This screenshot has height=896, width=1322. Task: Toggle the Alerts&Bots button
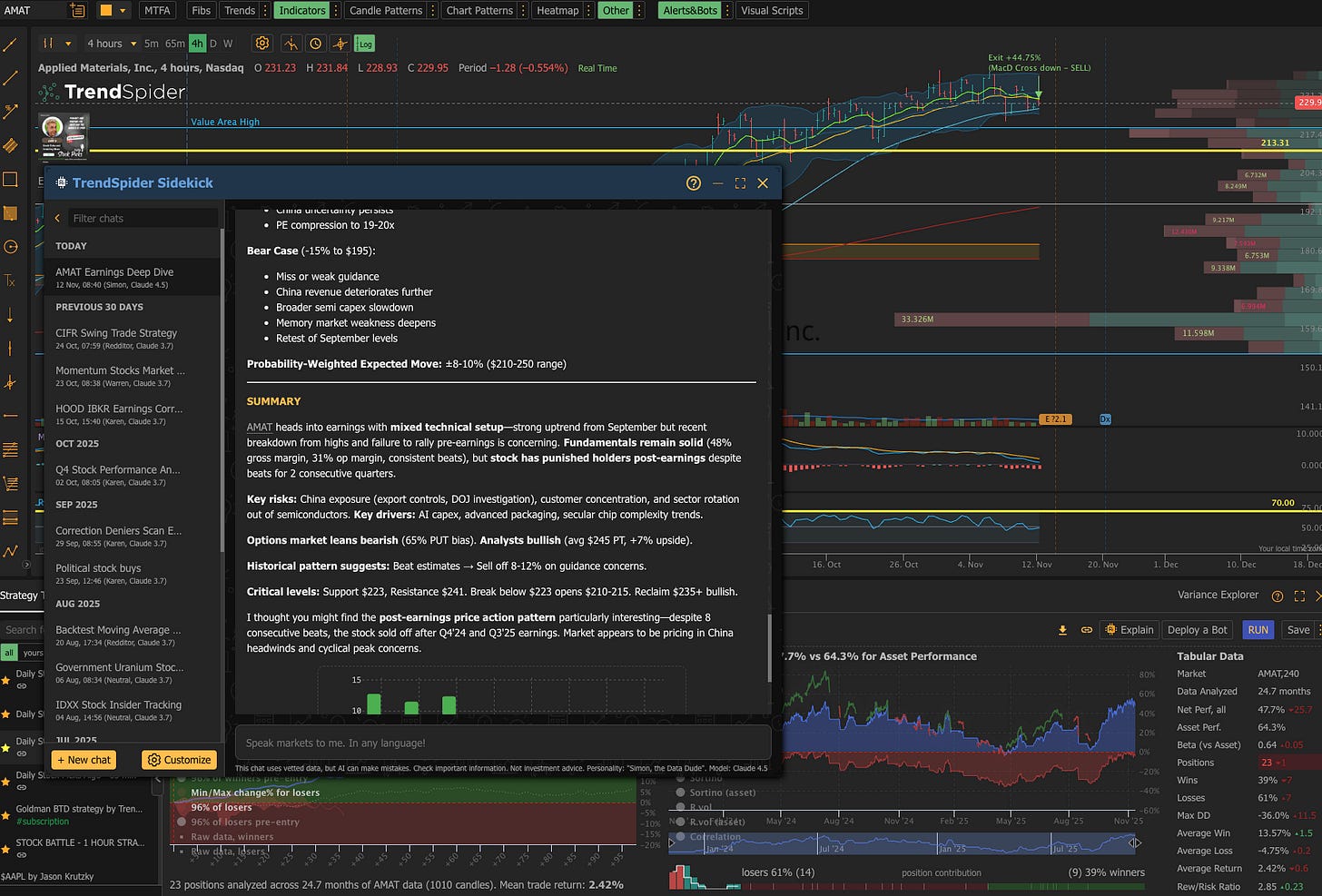pos(690,11)
